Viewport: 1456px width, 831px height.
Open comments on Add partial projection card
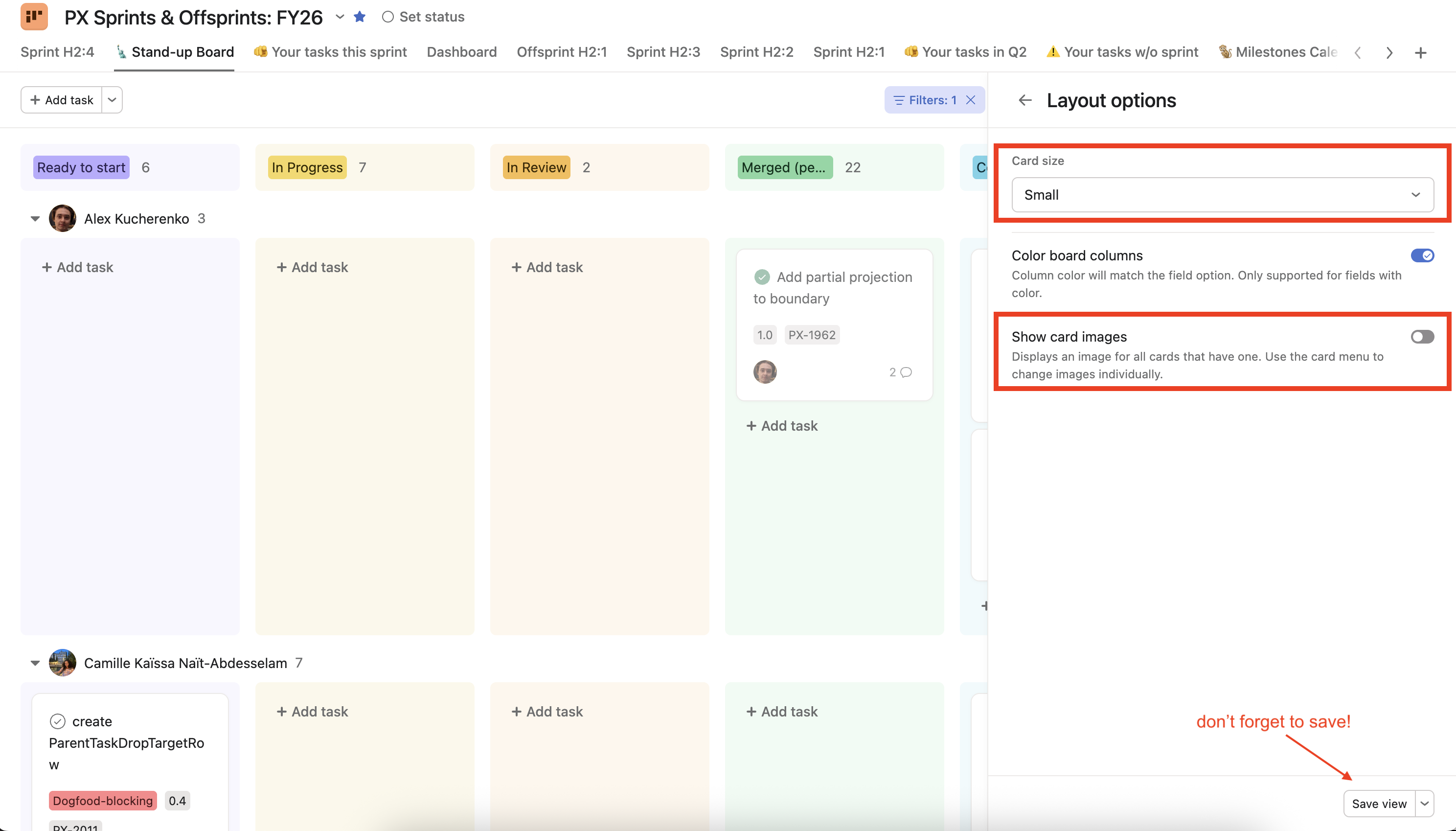click(900, 372)
